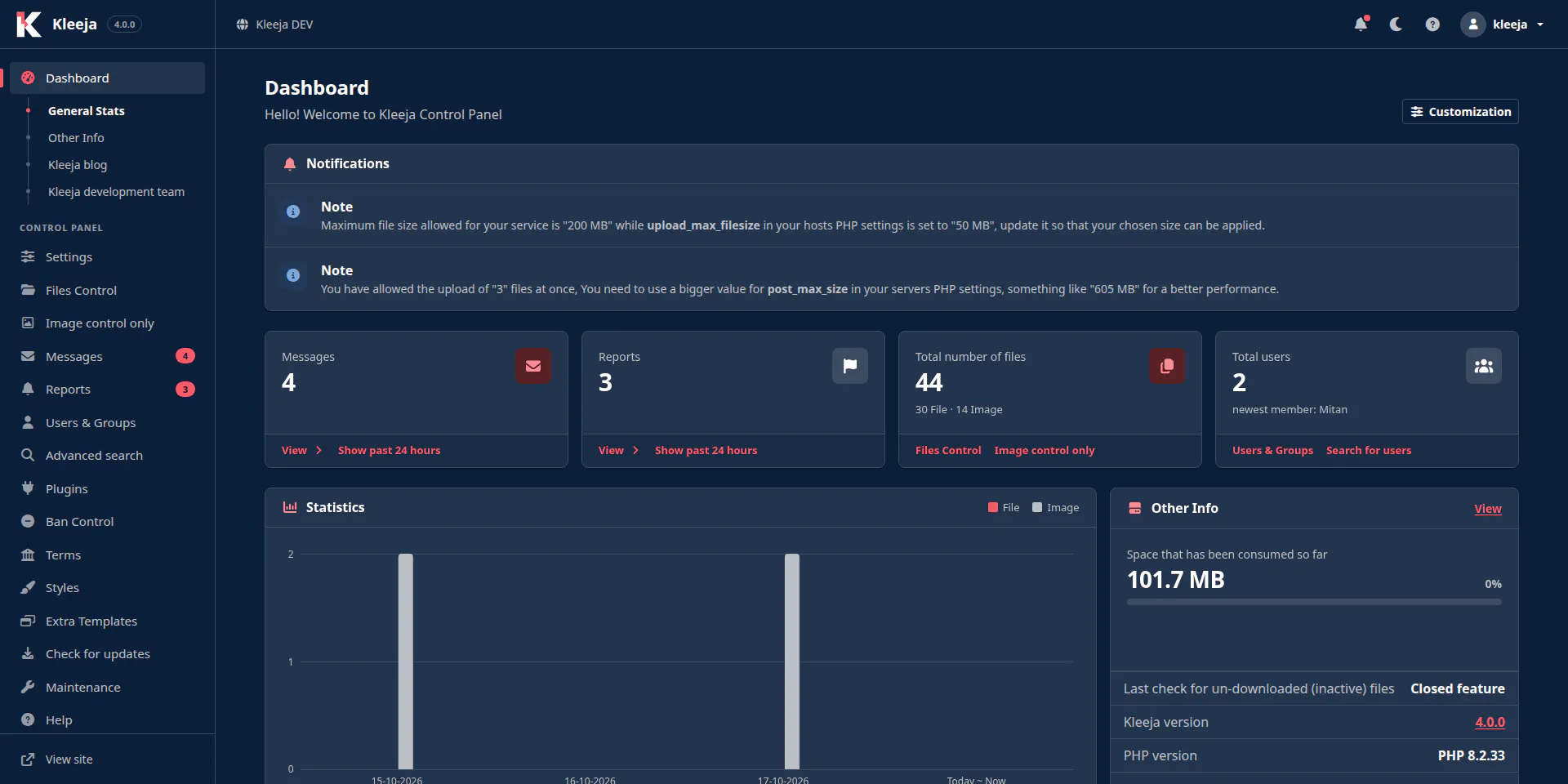Open Image control only in sidebar
Screen dimensions: 1568x784
tap(107, 323)
